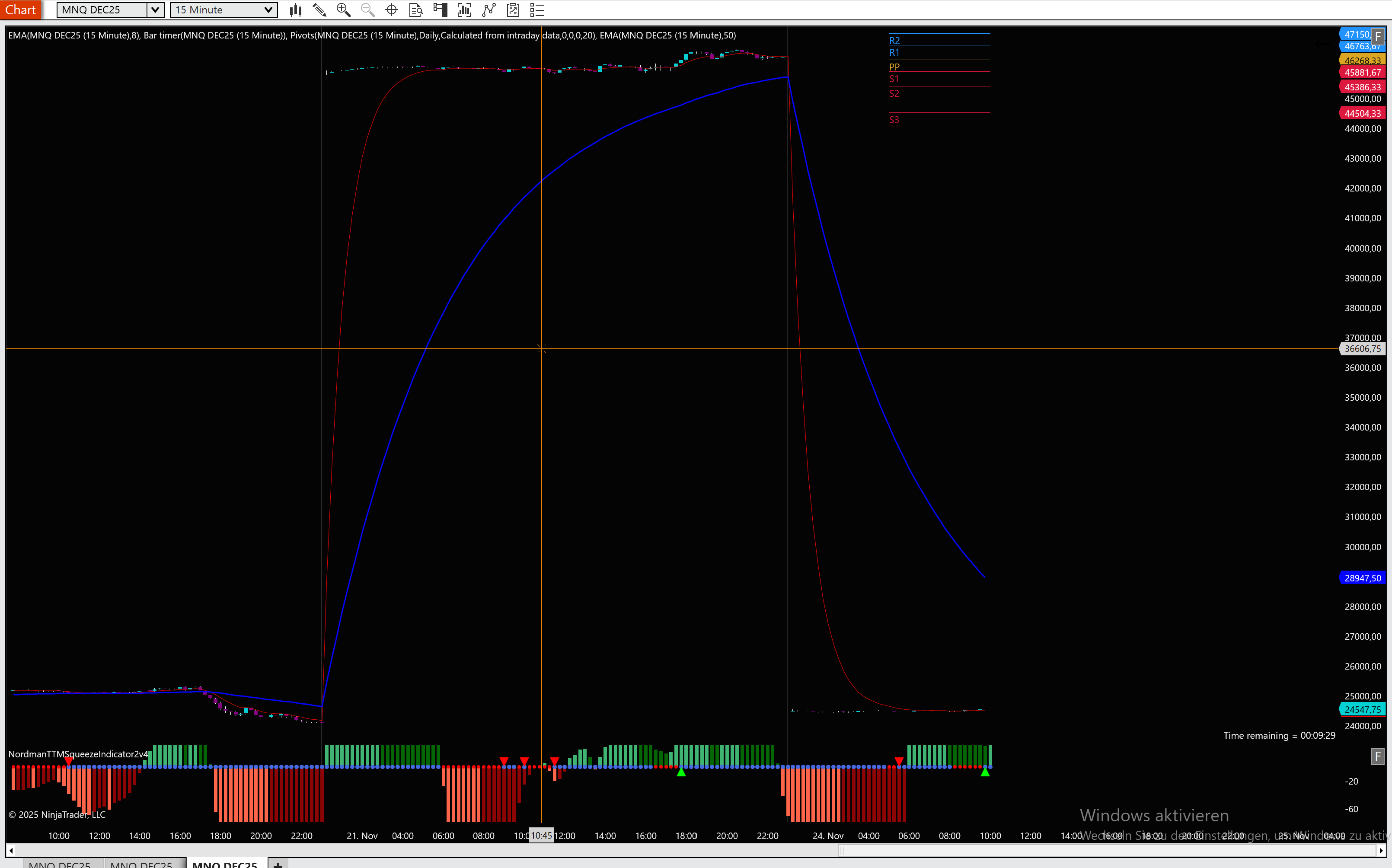Click the zoom out magnifier icon
The image size is (1392, 868).
[x=367, y=10]
